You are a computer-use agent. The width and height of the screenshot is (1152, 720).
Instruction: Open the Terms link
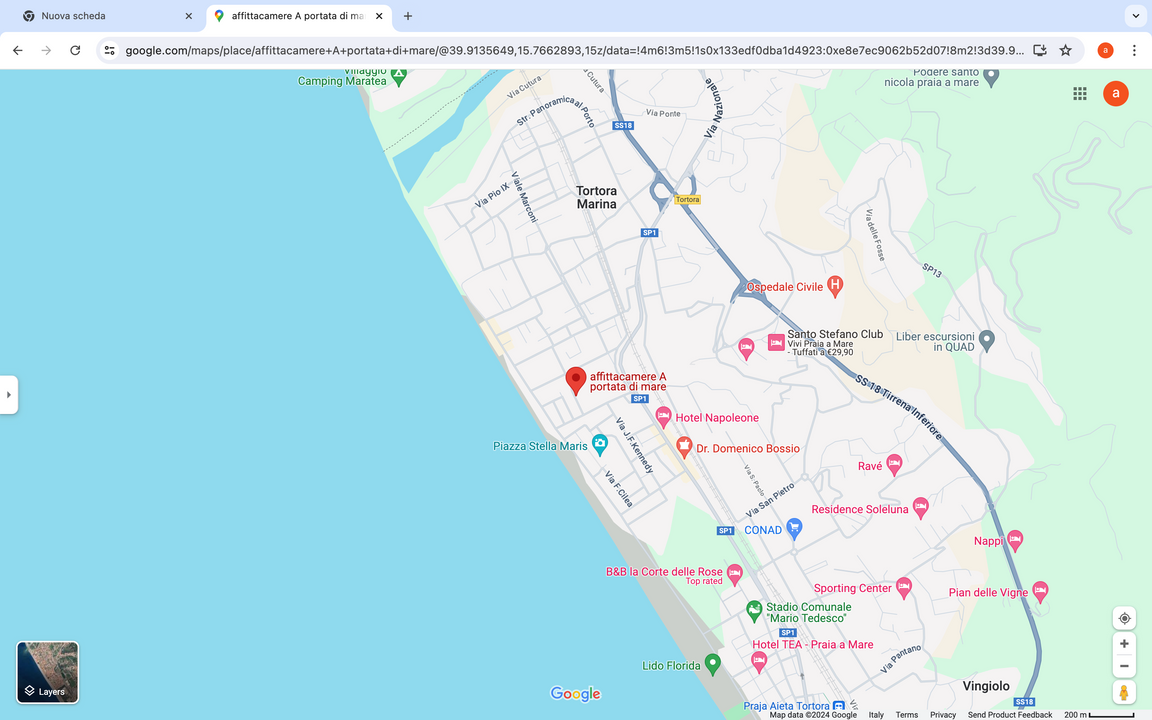[x=907, y=715]
